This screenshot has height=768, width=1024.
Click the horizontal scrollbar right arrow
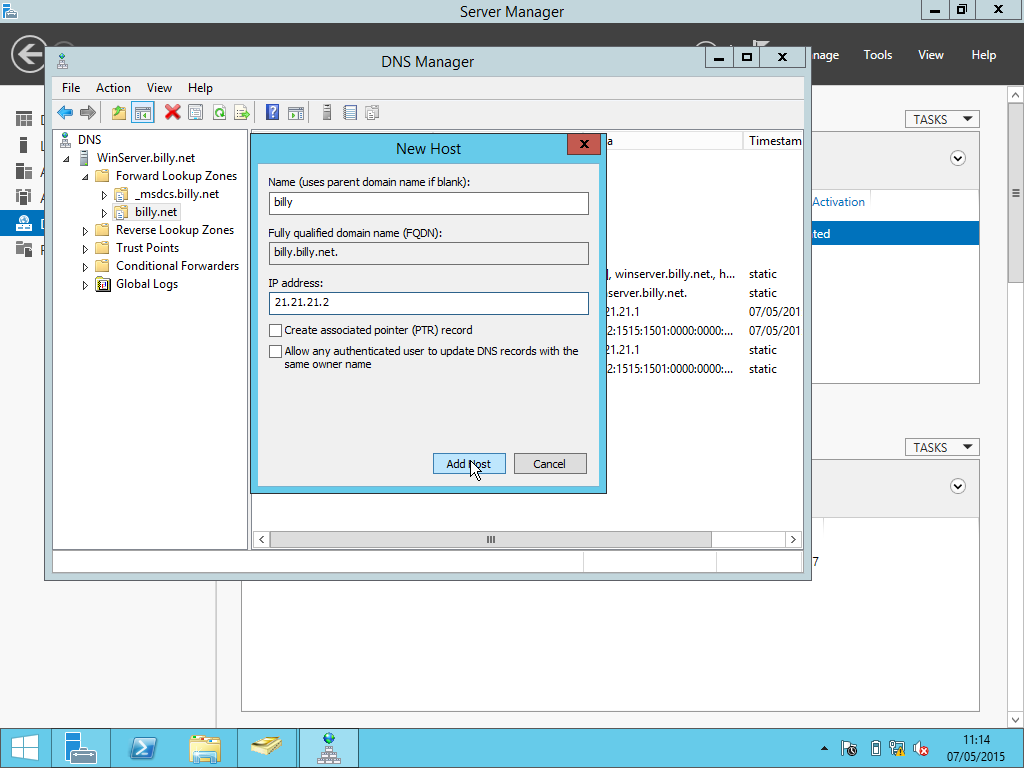pos(793,539)
